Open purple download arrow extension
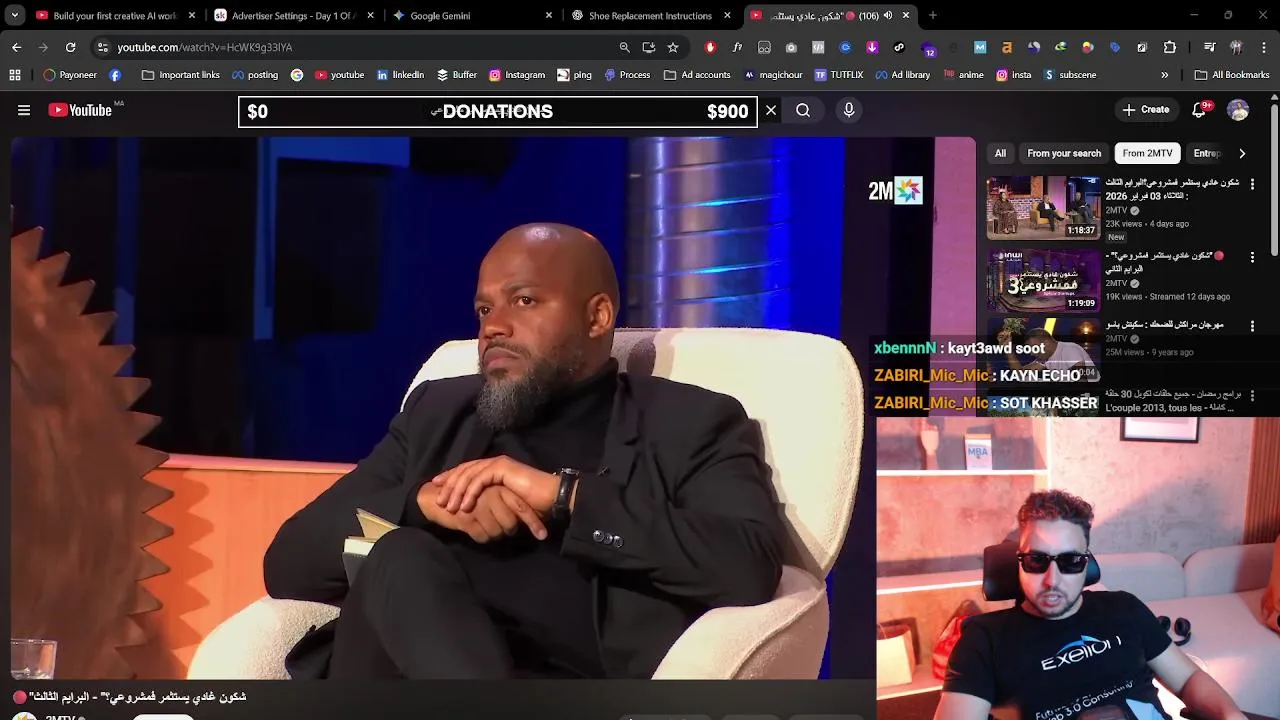 (x=872, y=47)
